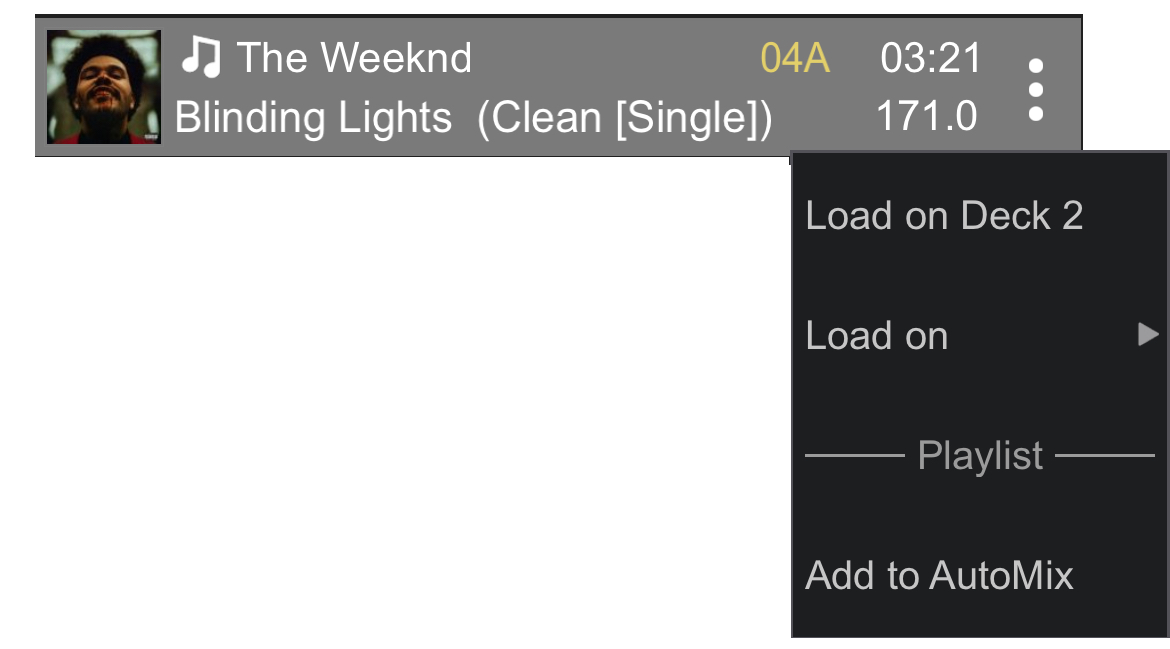Screen dimensions: 1170x649
Task: Open the three-dot track options menu
Action: [x=1035, y=90]
